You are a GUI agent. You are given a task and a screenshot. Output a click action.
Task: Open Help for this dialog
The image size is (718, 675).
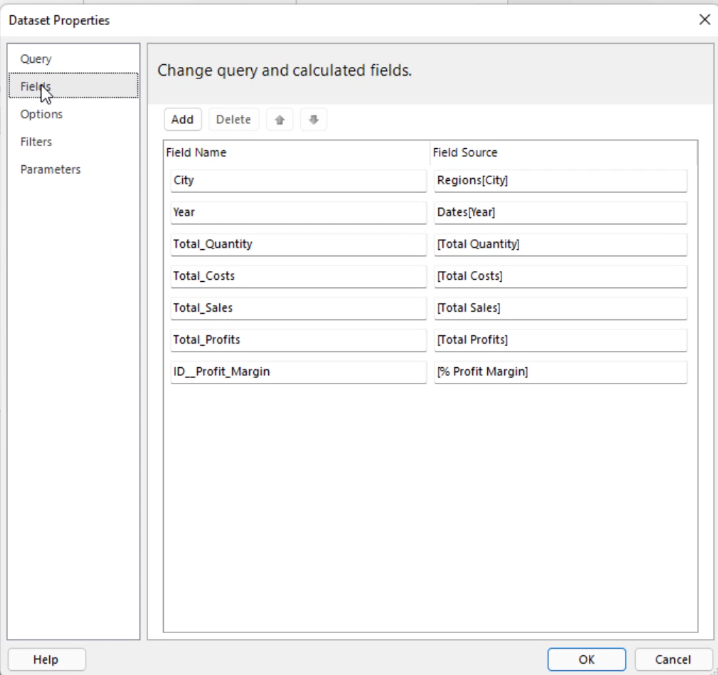click(x=46, y=659)
